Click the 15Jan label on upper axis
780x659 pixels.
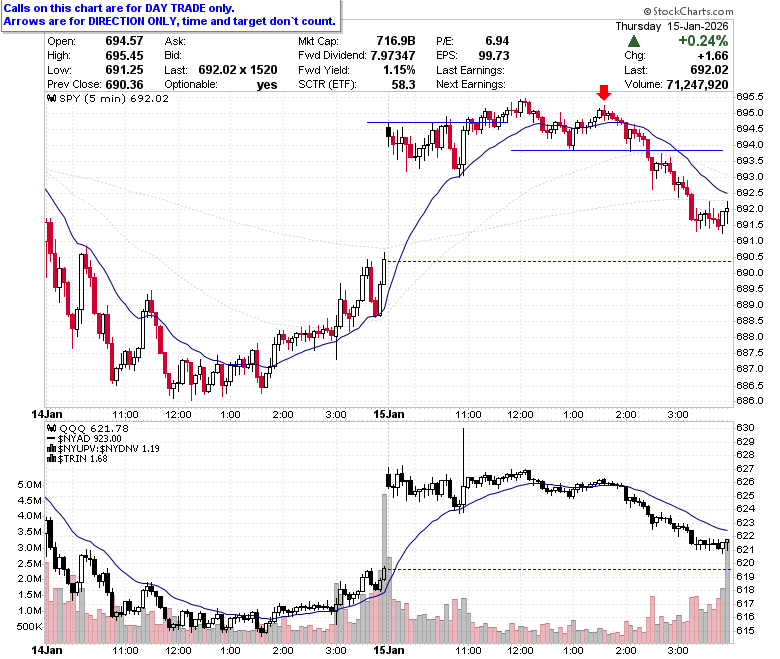click(389, 414)
